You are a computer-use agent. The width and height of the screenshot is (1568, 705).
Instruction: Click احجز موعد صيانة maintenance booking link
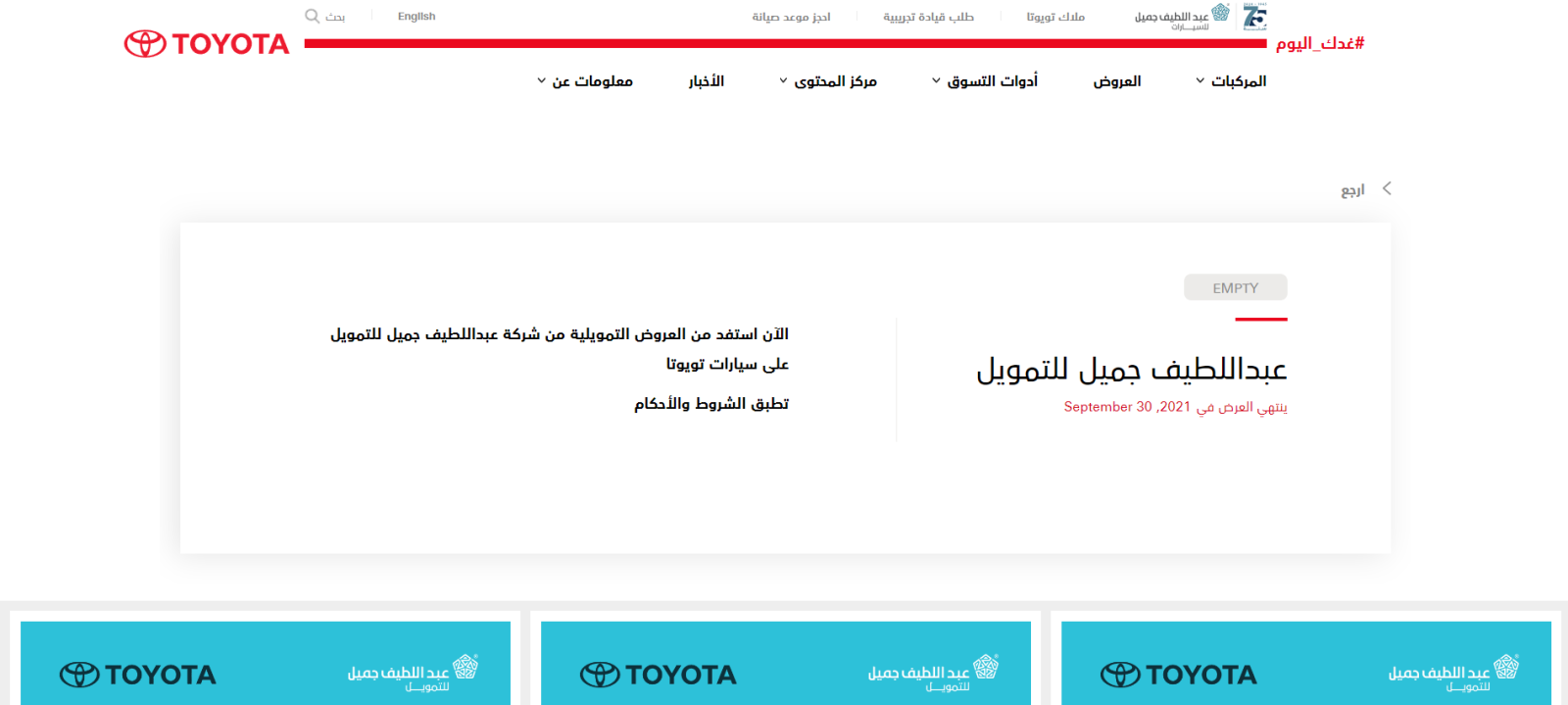(x=791, y=17)
